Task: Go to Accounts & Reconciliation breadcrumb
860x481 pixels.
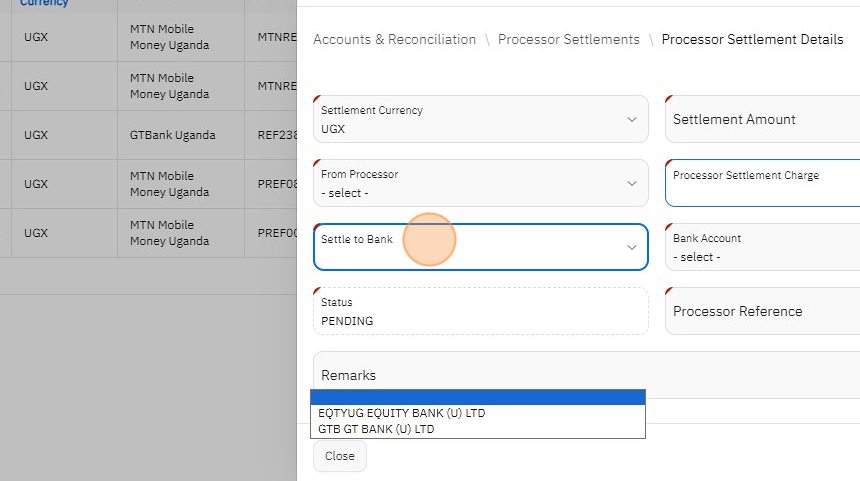Action: [x=394, y=40]
